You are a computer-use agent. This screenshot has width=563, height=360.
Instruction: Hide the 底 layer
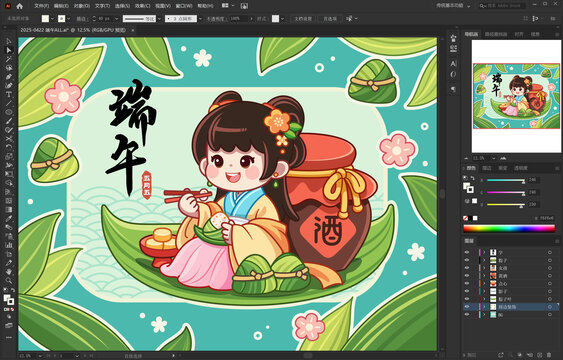pos(467,314)
